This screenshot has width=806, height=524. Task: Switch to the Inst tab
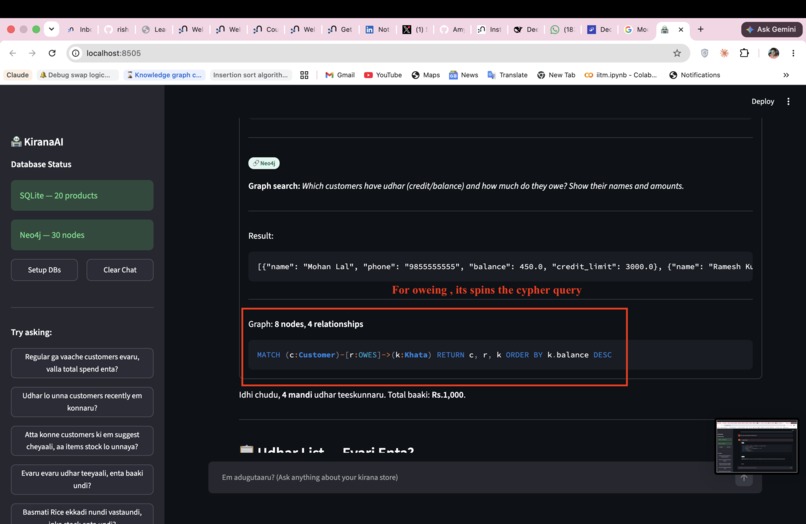point(488,30)
